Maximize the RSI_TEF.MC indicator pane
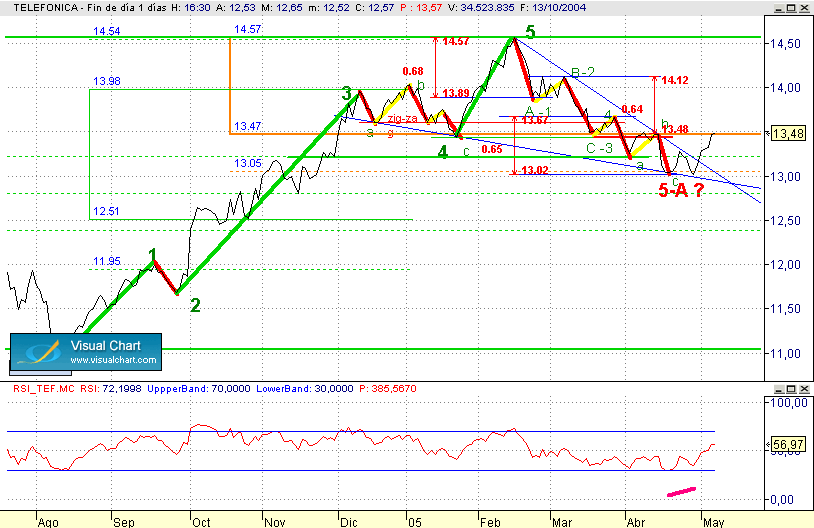The width and height of the screenshot is (814, 528). (x=791, y=389)
